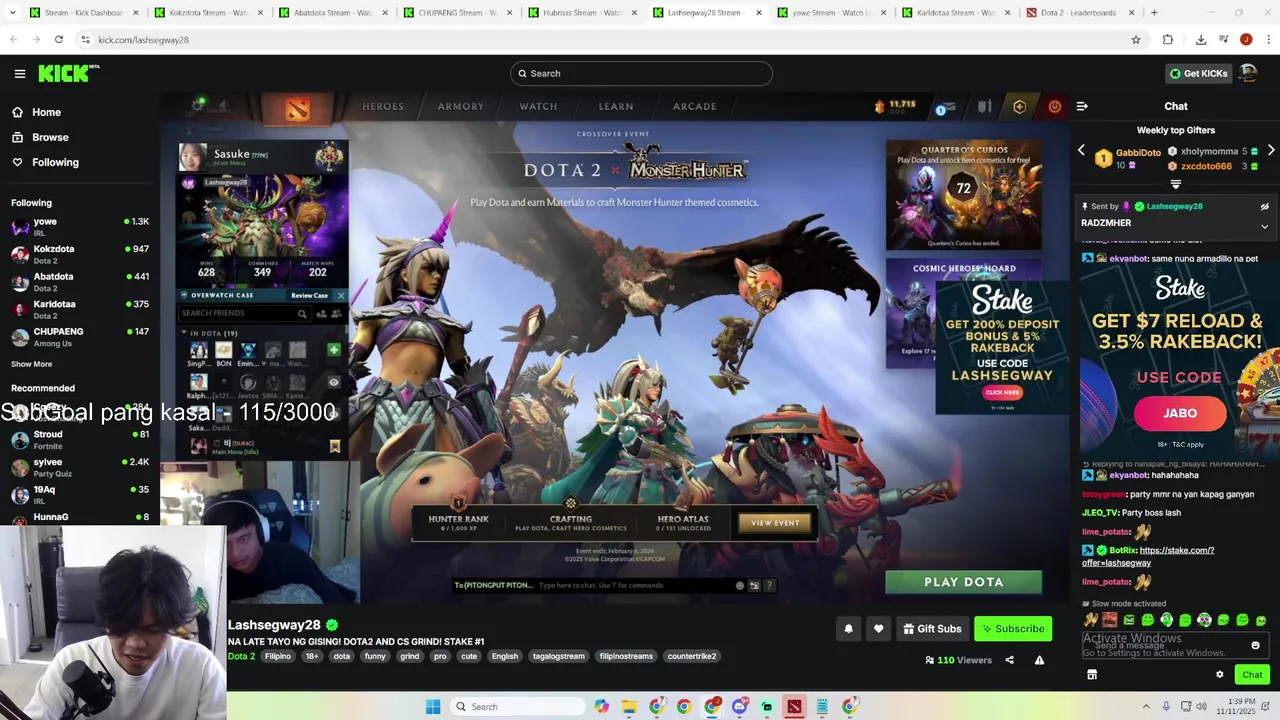Click Show More under Following
Viewport: 1280px width, 720px height.
(31, 364)
